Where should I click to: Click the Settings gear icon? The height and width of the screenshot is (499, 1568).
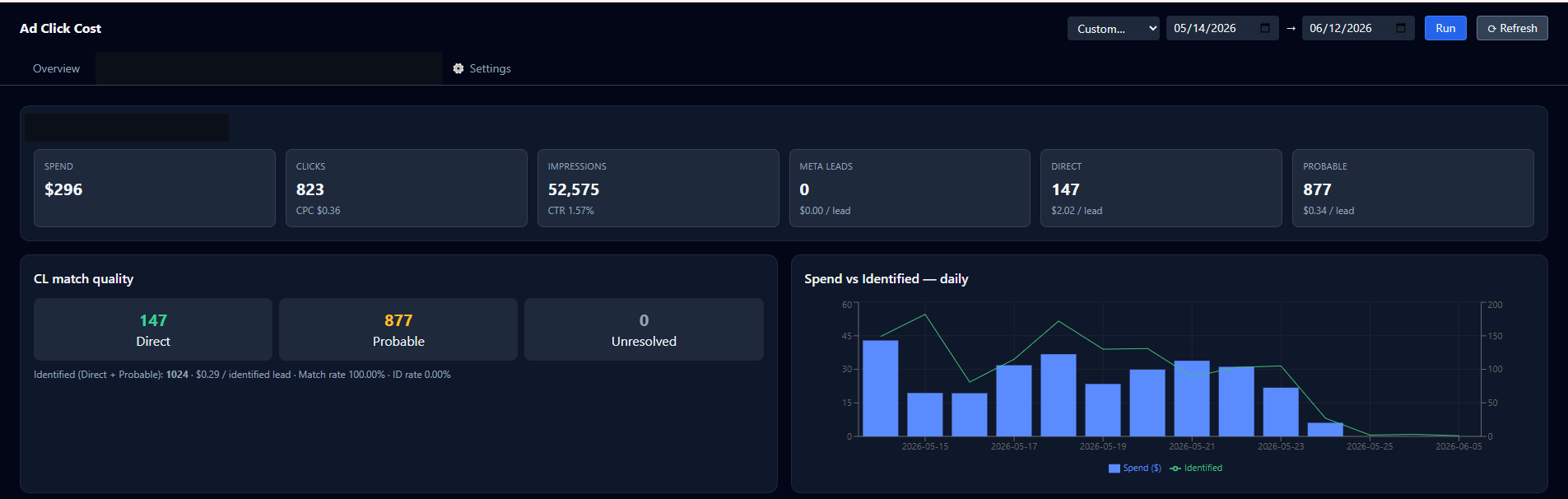click(x=458, y=68)
